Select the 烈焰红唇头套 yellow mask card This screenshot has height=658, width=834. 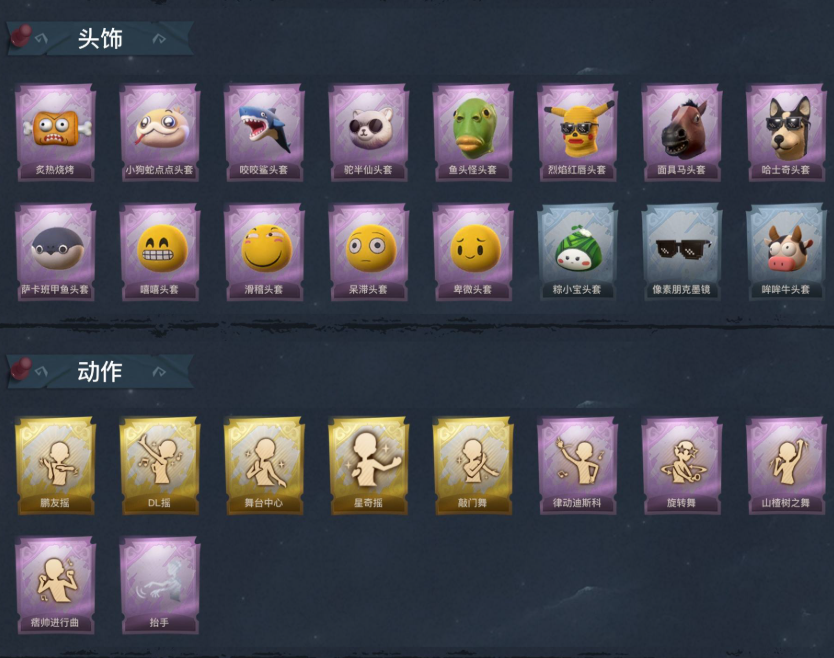tap(577, 132)
